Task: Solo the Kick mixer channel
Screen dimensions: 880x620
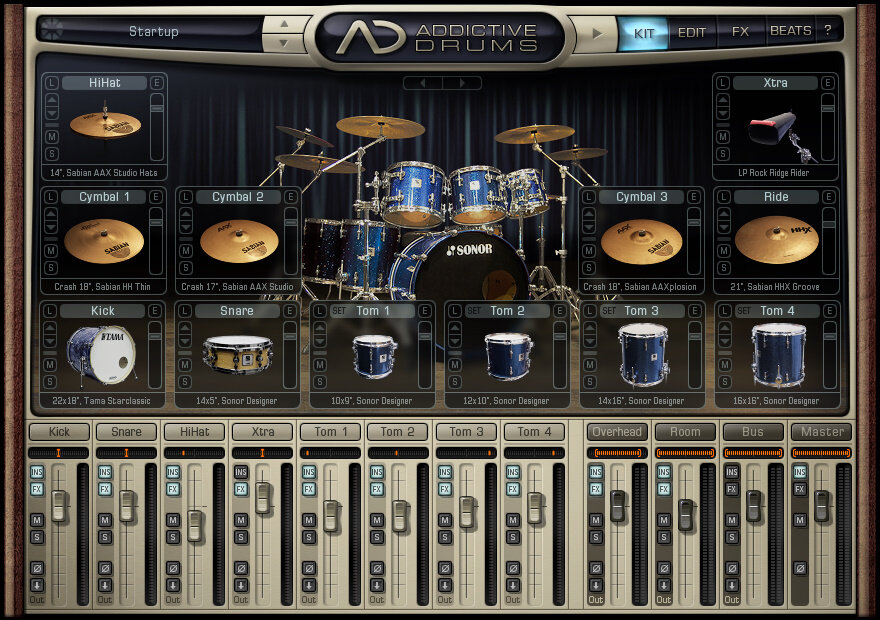Action: pyautogui.click(x=37, y=538)
